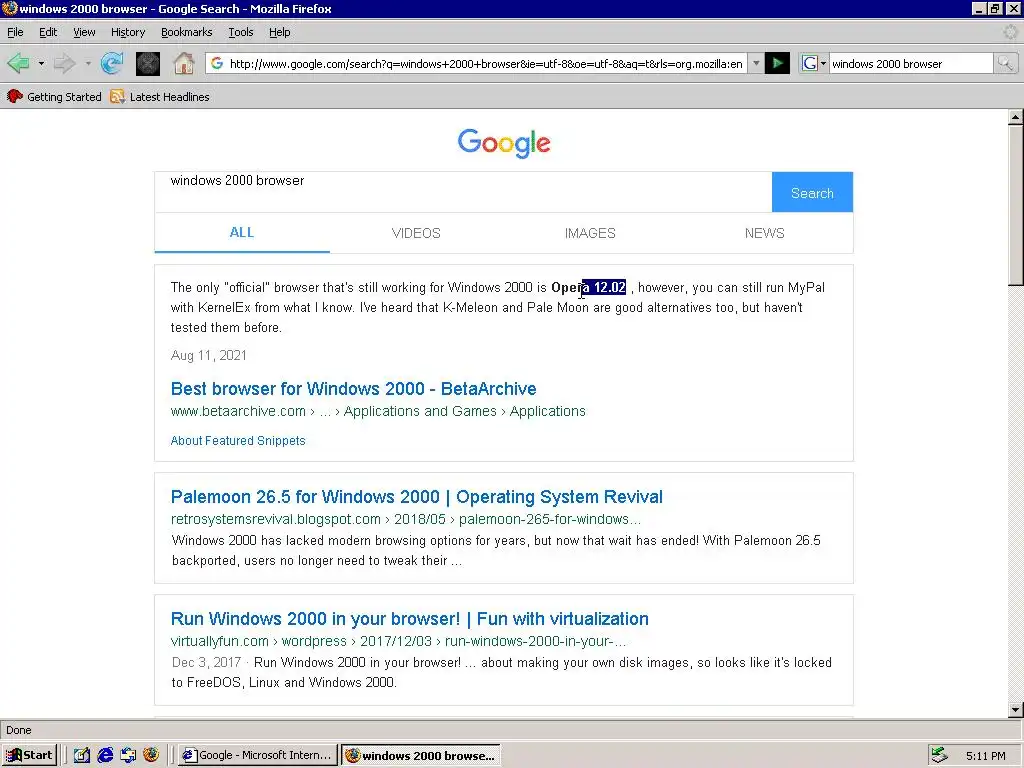The width and height of the screenshot is (1024, 768).
Task: Open 'Palemoon 26.5 for Windows 2000' result
Action: 417,497
